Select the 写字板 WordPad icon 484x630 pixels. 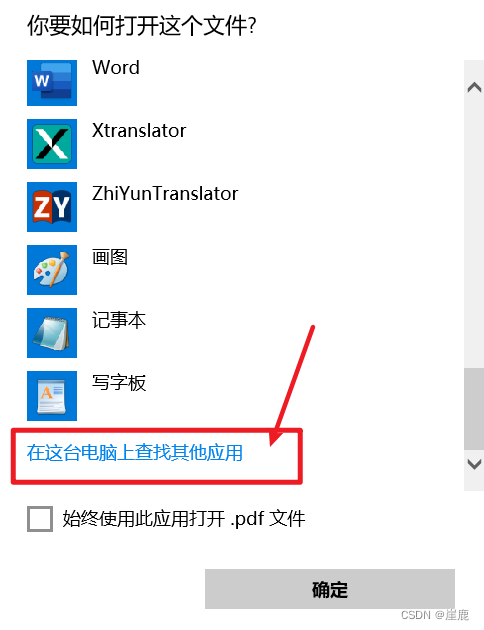point(52,396)
